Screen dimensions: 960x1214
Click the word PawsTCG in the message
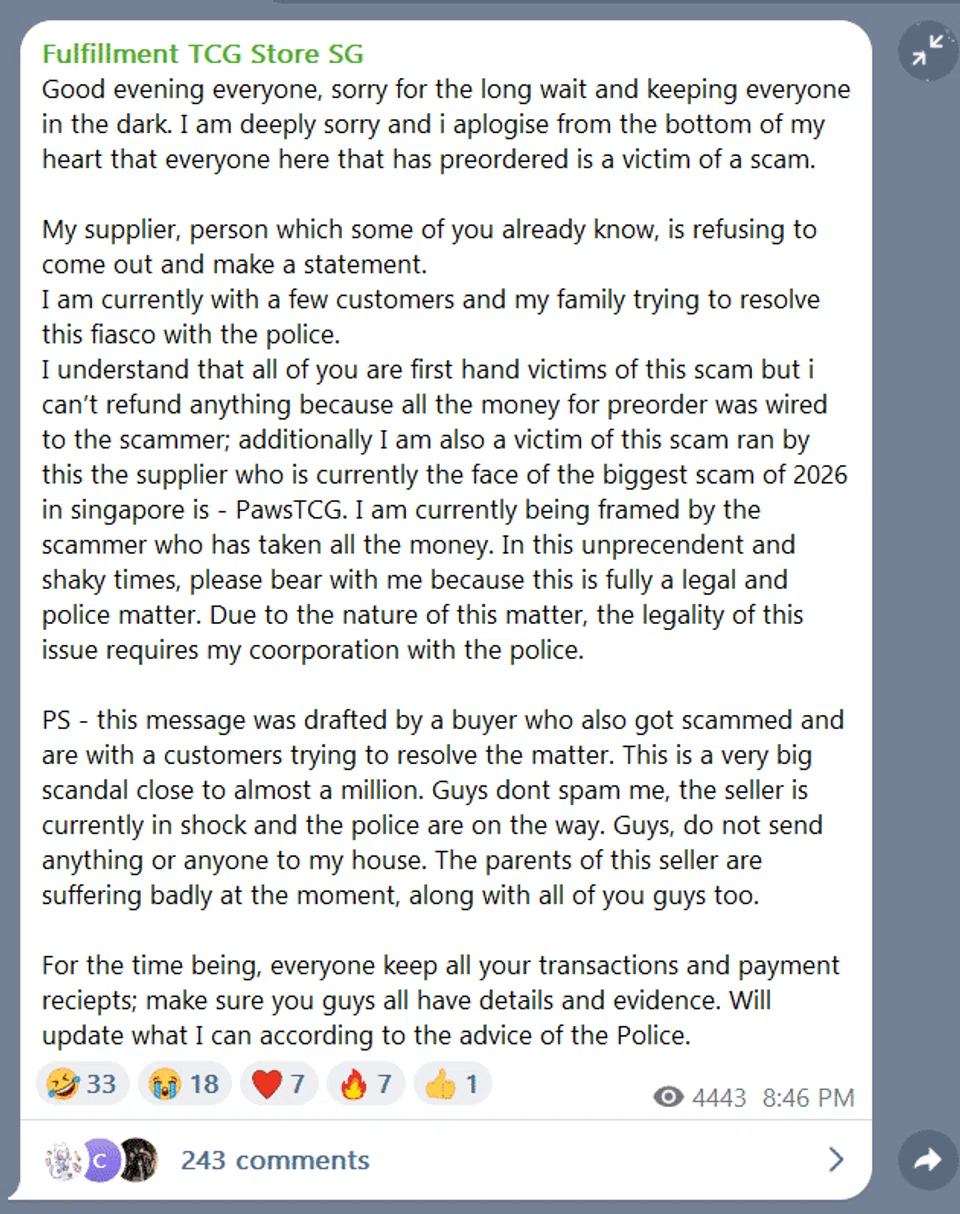pos(294,510)
